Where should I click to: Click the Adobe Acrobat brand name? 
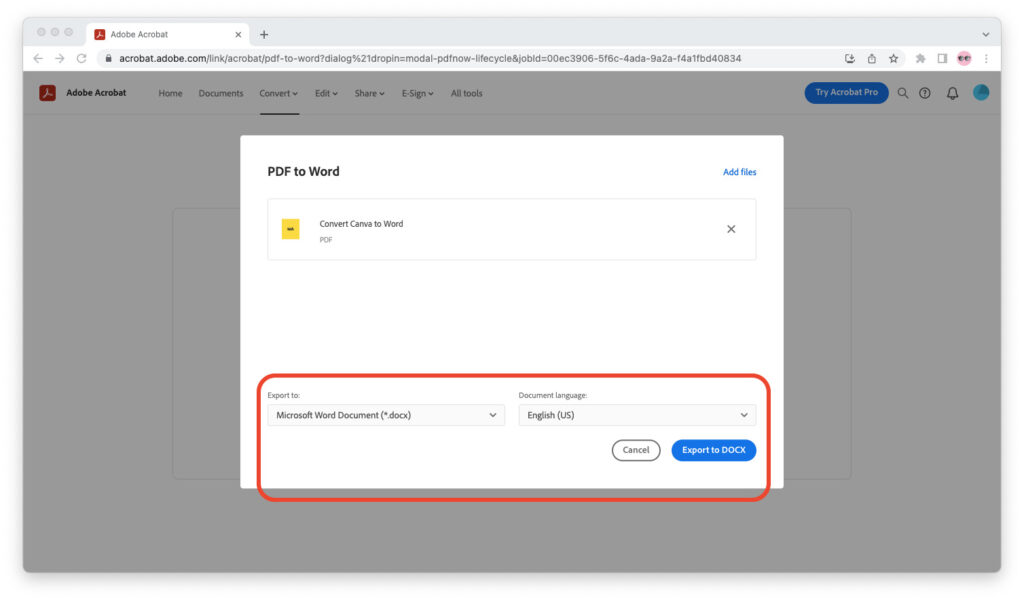click(96, 93)
